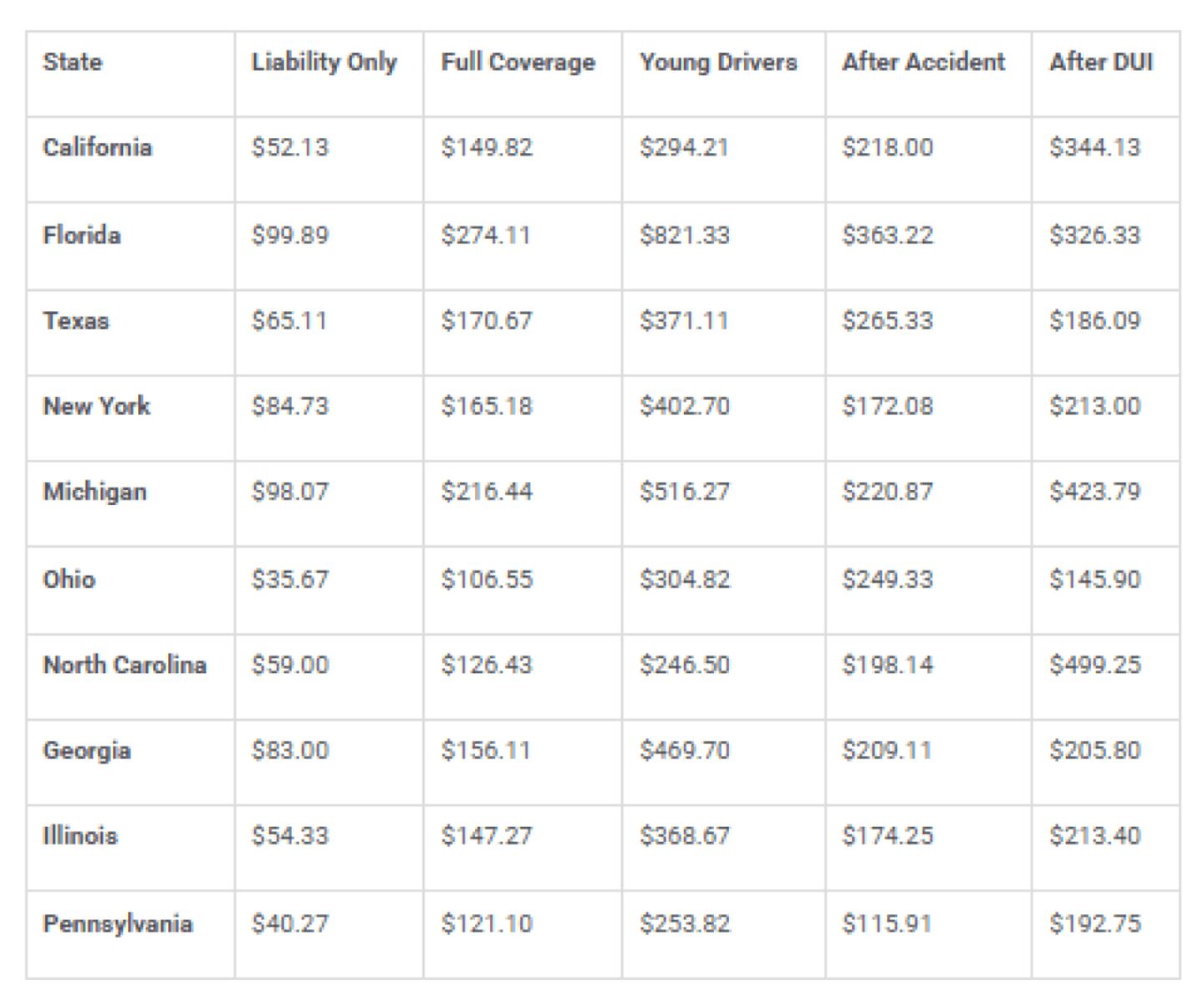The height and width of the screenshot is (995, 1204).
Task: Select the California row label
Action: tap(98, 147)
